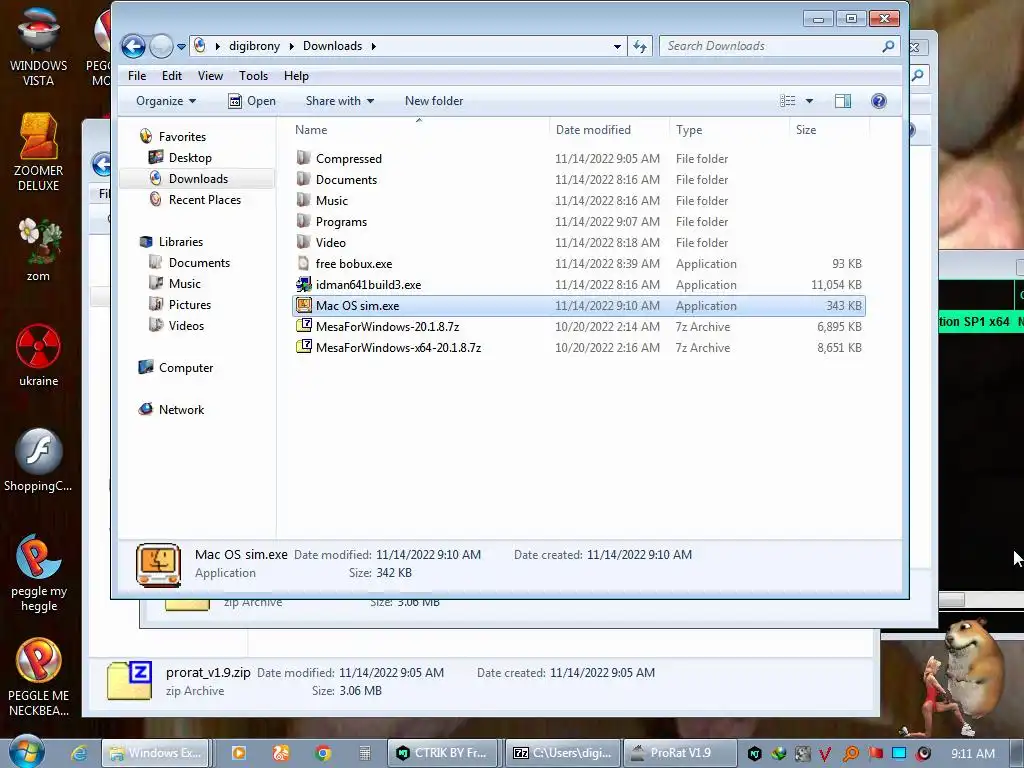The width and height of the screenshot is (1024, 768).
Task: Open the ZOOMER DELUXE desktop icon
Action: point(38,152)
